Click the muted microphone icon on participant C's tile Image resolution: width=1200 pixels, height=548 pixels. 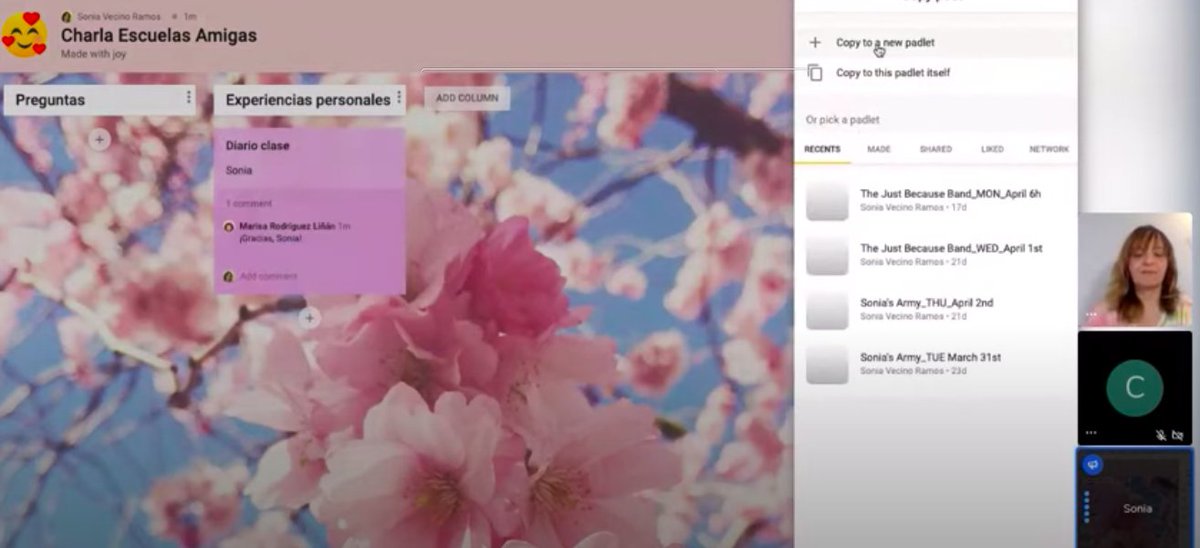pos(1161,435)
